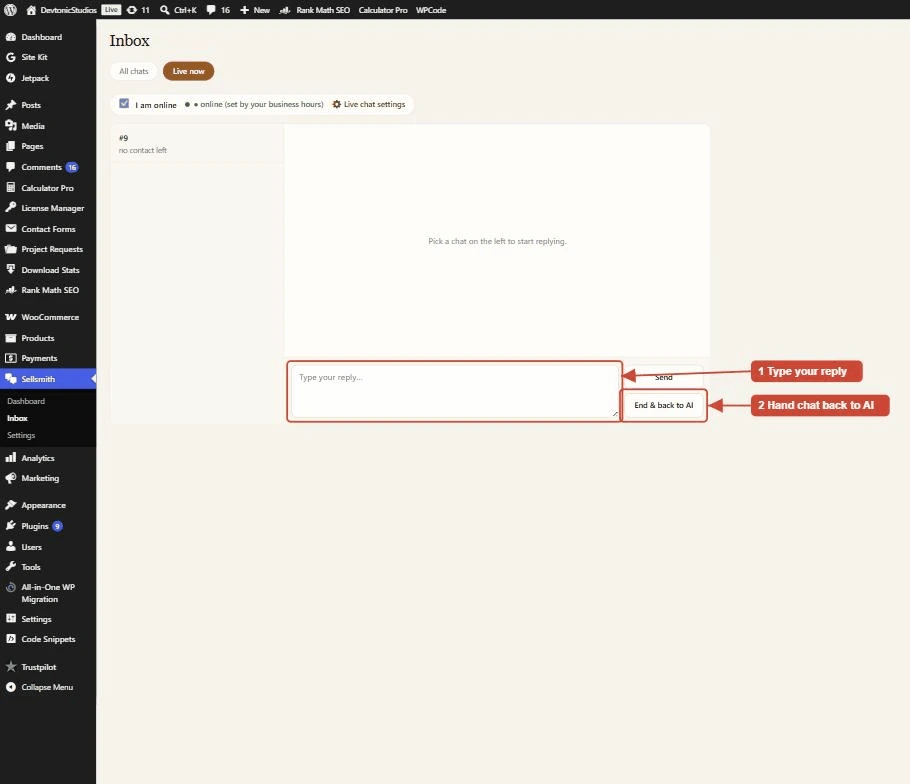Screen dimensions: 910x784
Task: Click Pages icon in sidebar
Action: tap(10, 146)
